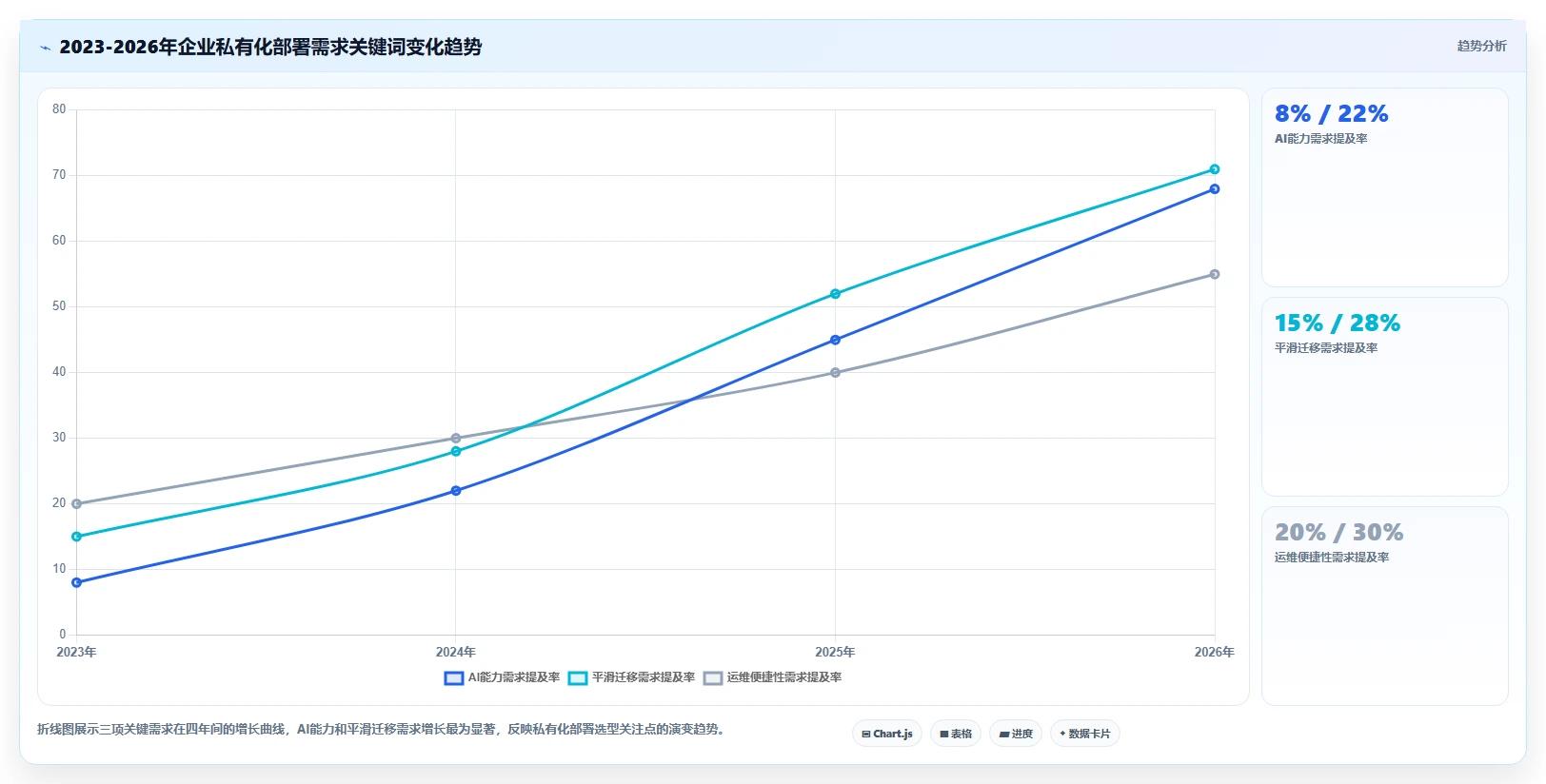Click the 进度 tag
Image resolution: width=1546 pixels, height=784 pixels.
tap(1016, 734)
